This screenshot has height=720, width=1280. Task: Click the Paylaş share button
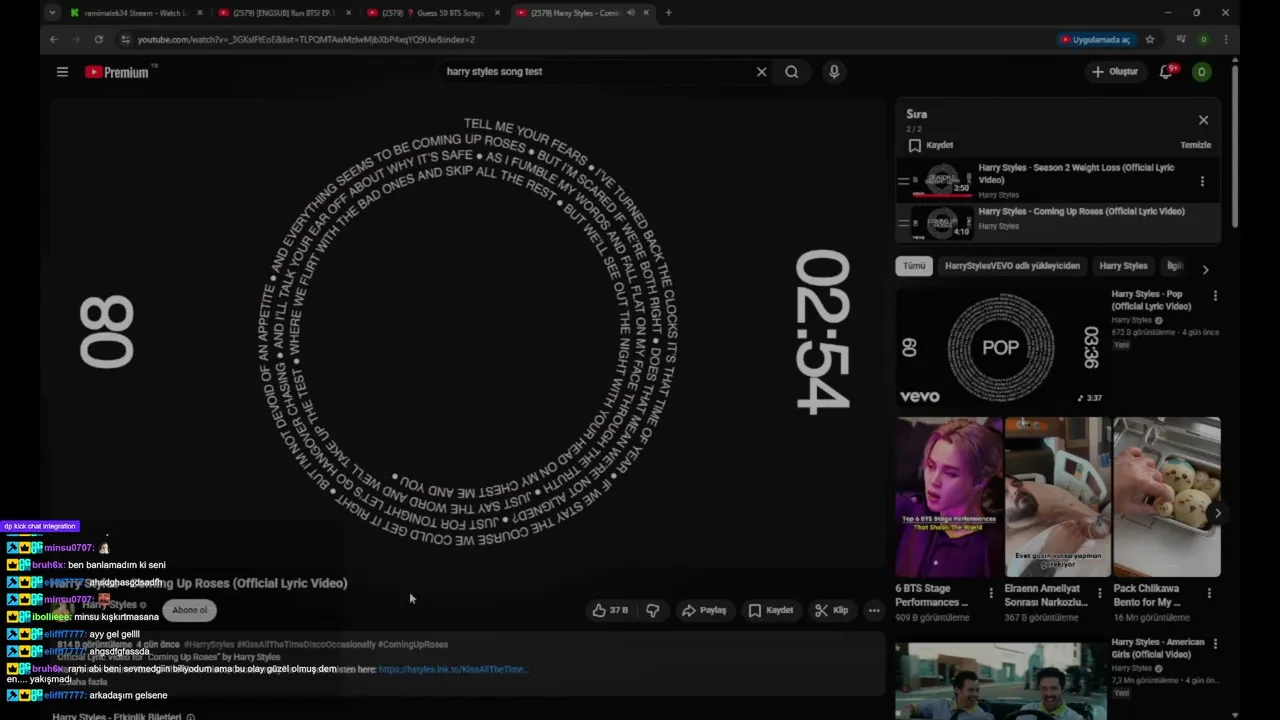[704, 610]
